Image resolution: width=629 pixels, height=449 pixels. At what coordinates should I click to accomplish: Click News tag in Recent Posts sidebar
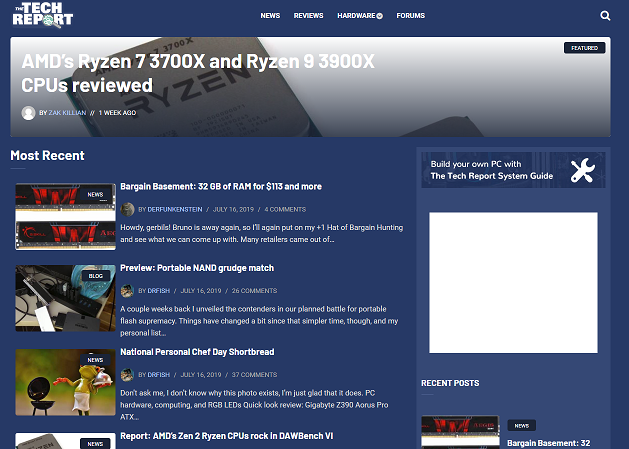(x=521, y=425)
